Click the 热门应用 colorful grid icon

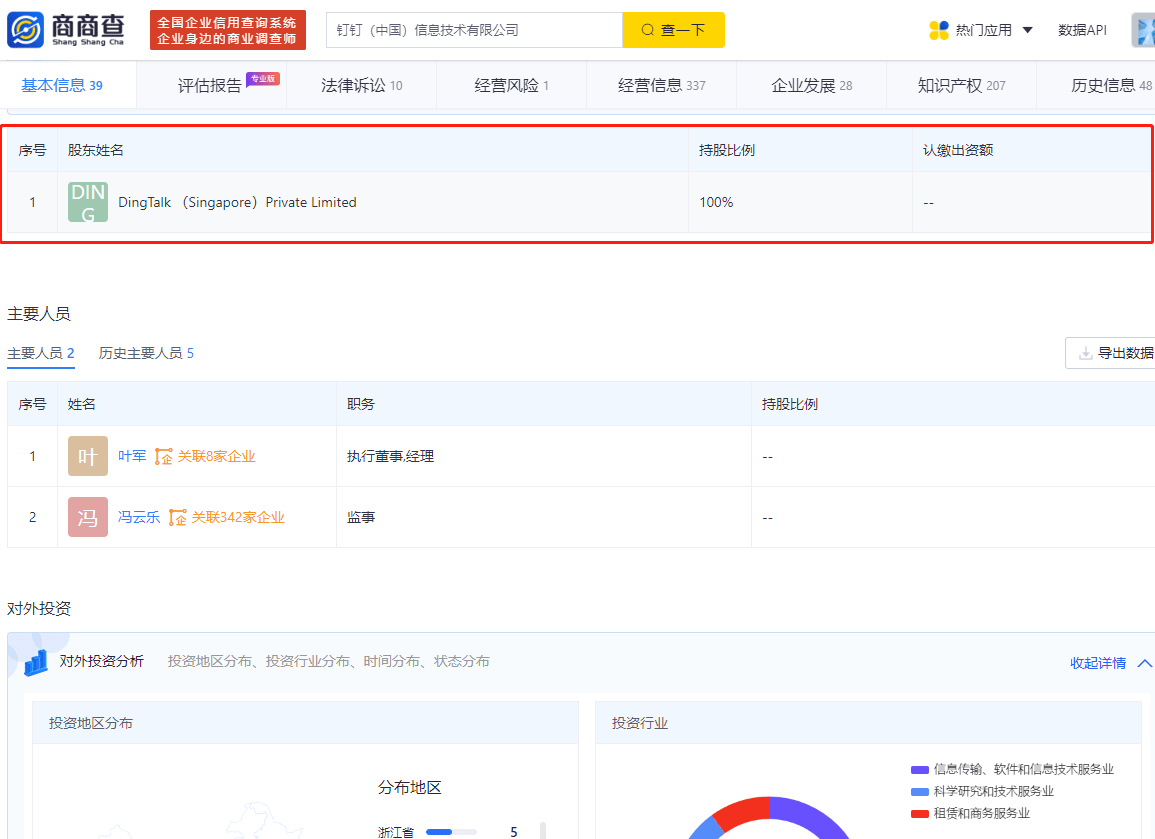coord(938,30)
